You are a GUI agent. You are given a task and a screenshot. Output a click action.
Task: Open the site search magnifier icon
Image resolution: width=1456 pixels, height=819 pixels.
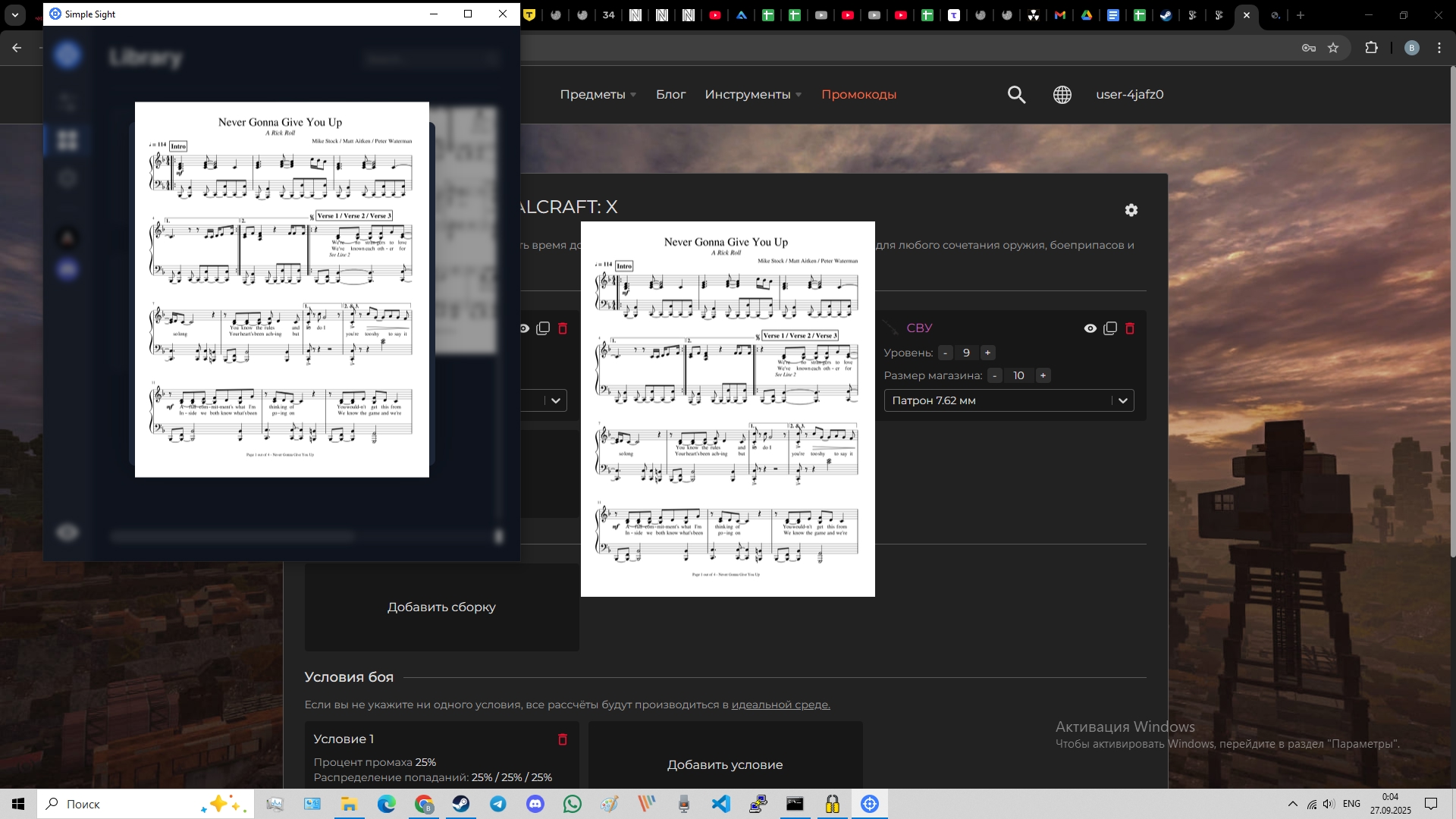[1016, 95]
